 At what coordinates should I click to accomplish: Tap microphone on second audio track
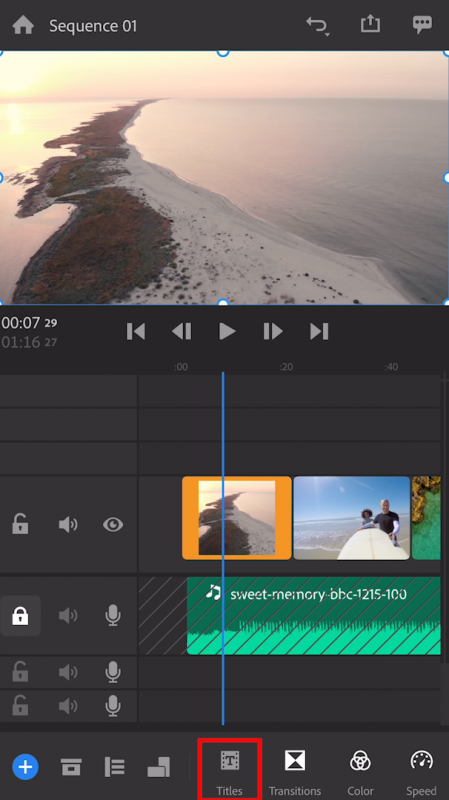(113, 672)
